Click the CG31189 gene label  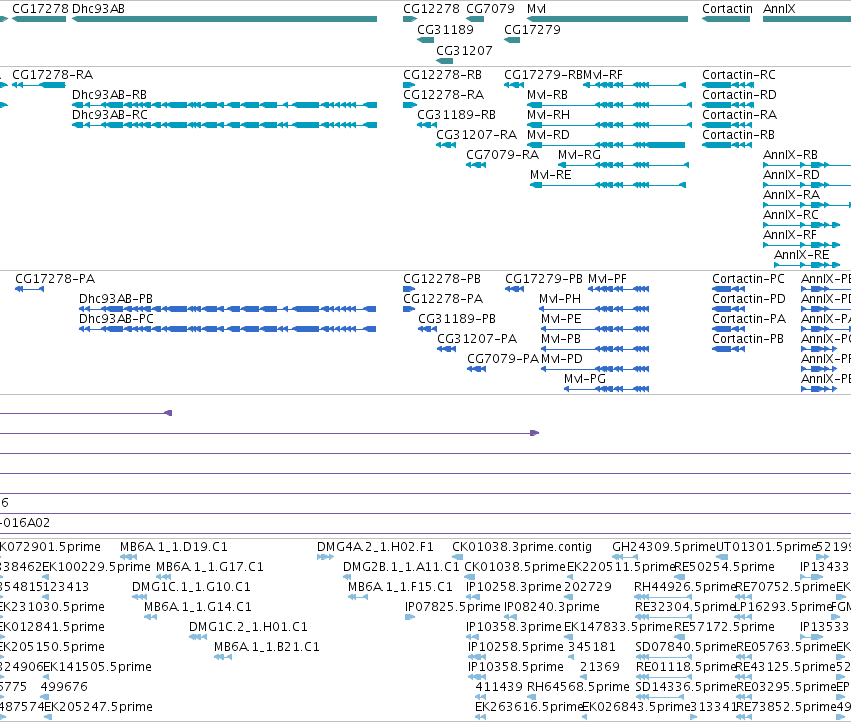445,29
